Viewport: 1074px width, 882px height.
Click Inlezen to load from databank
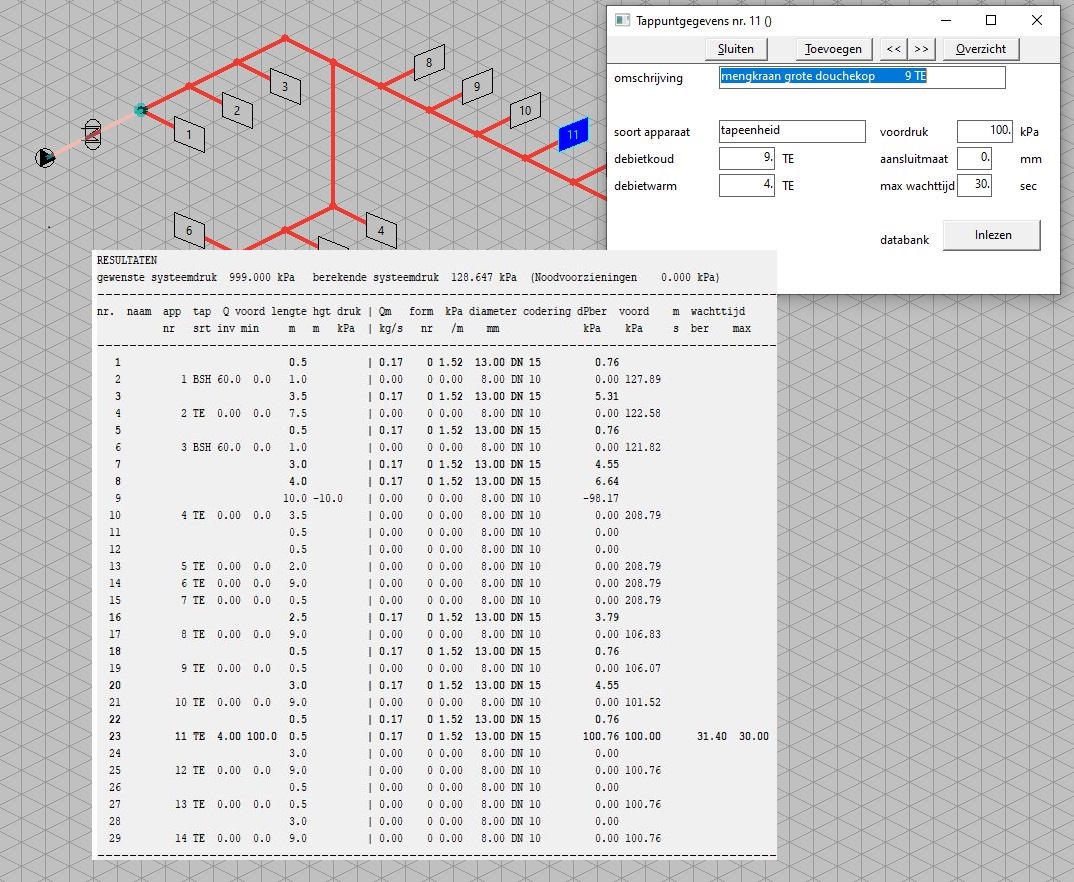click(x=992, y=235)
